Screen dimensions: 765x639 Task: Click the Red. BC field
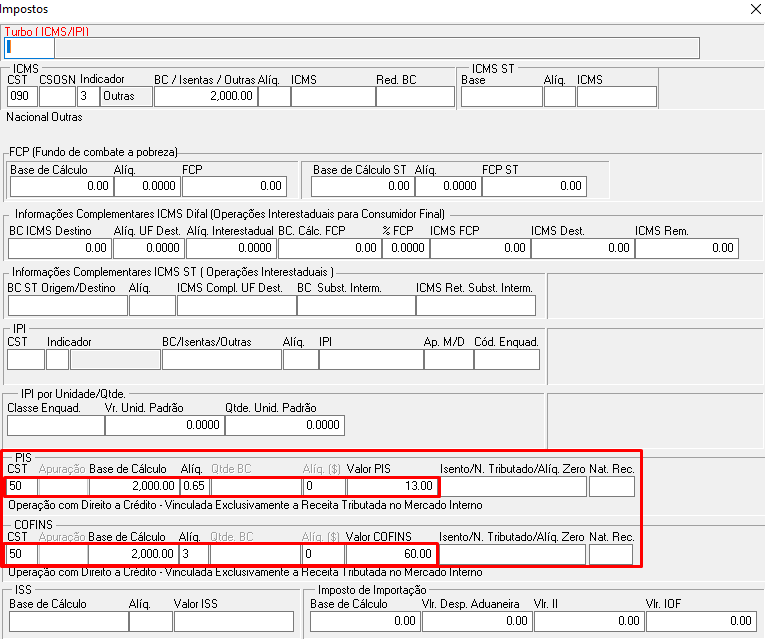click(415, 96)
